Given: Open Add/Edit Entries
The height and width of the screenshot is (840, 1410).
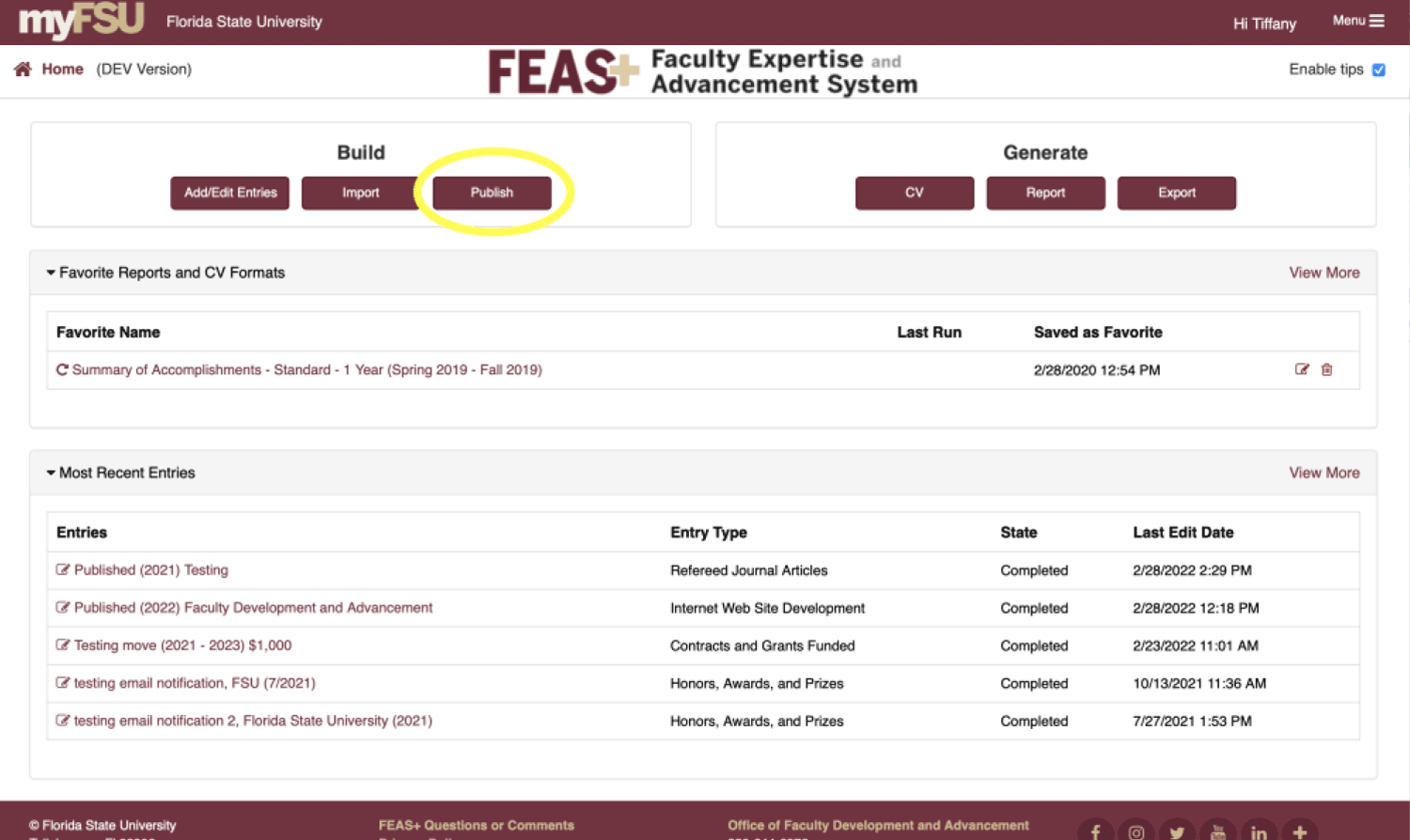Looking at the screenshot, I should pos(230,193).
